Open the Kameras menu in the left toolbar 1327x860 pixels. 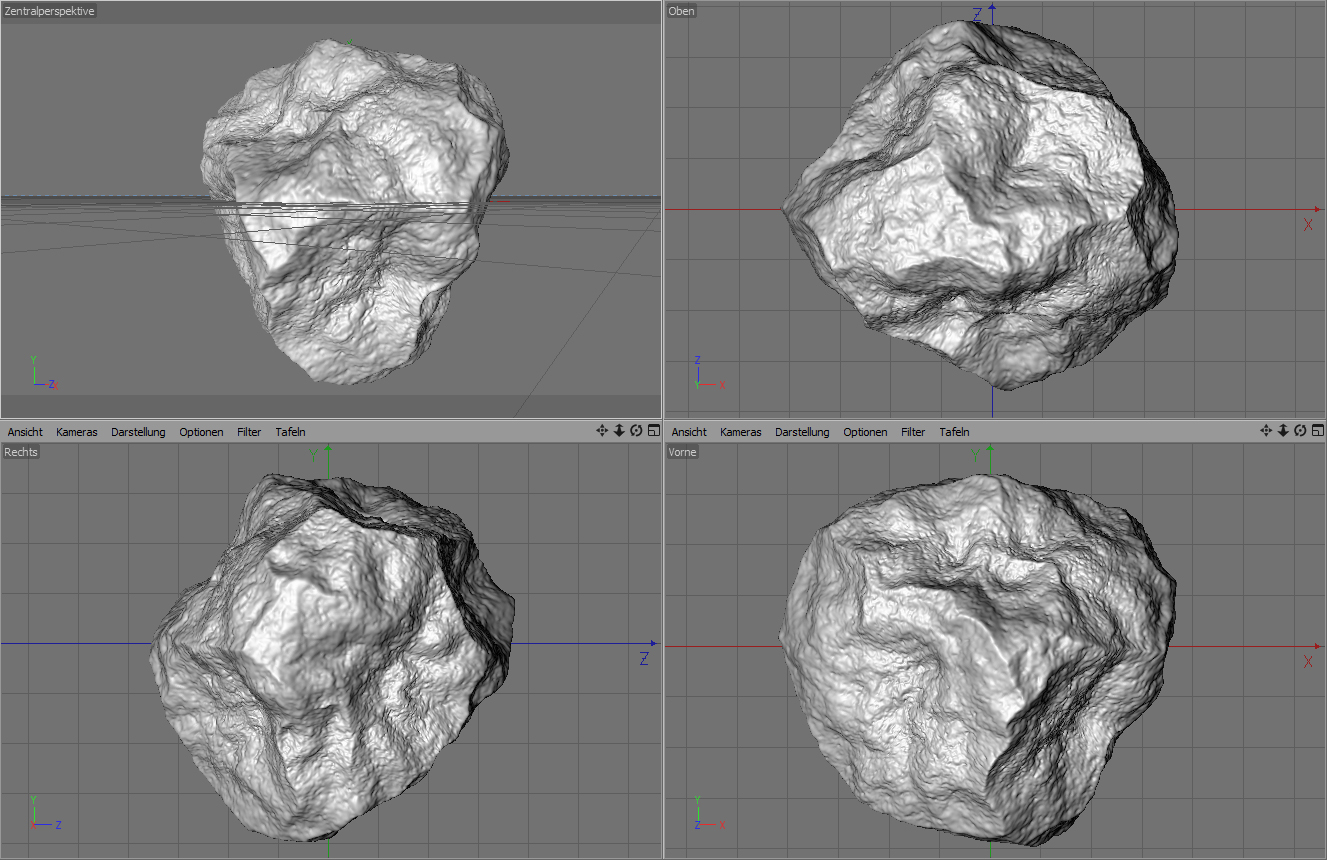click(76, 431)
